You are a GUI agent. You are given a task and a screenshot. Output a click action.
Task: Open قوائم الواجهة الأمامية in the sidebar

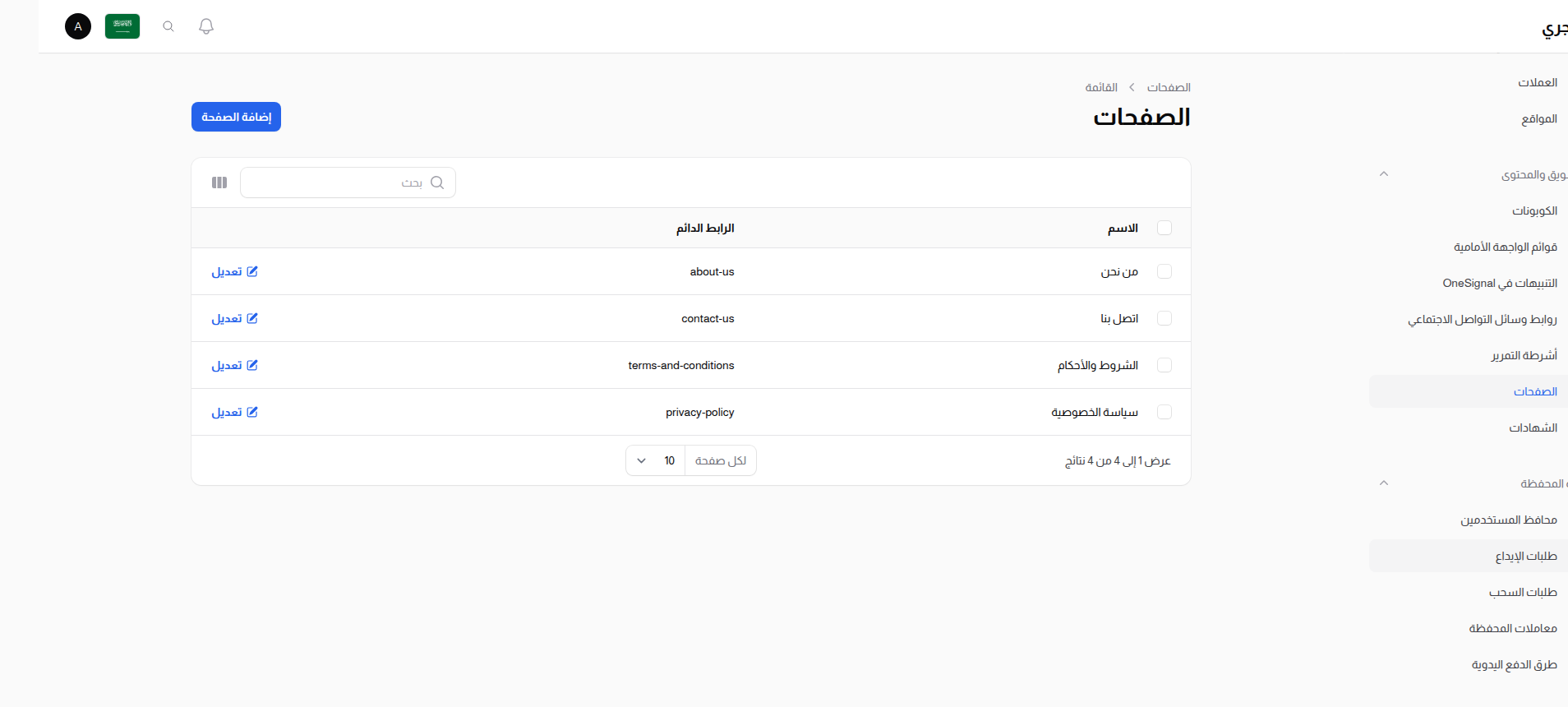pyautogui.click(x=1506, y=247)
